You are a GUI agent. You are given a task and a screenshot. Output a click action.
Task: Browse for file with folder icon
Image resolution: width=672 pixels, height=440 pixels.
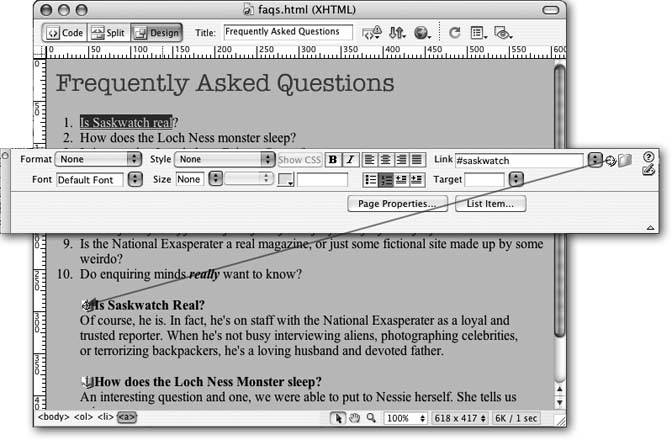click(x=625, y=161)
